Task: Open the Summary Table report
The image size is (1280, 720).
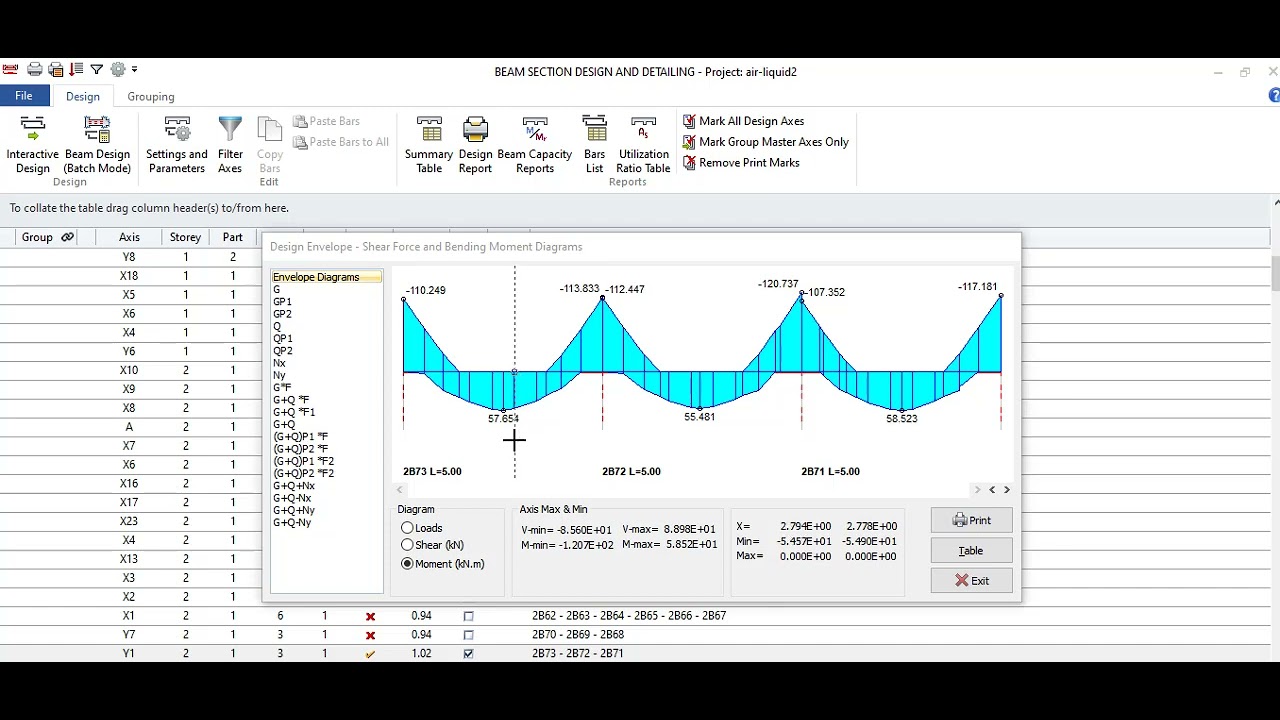Action: click(429, 145)
